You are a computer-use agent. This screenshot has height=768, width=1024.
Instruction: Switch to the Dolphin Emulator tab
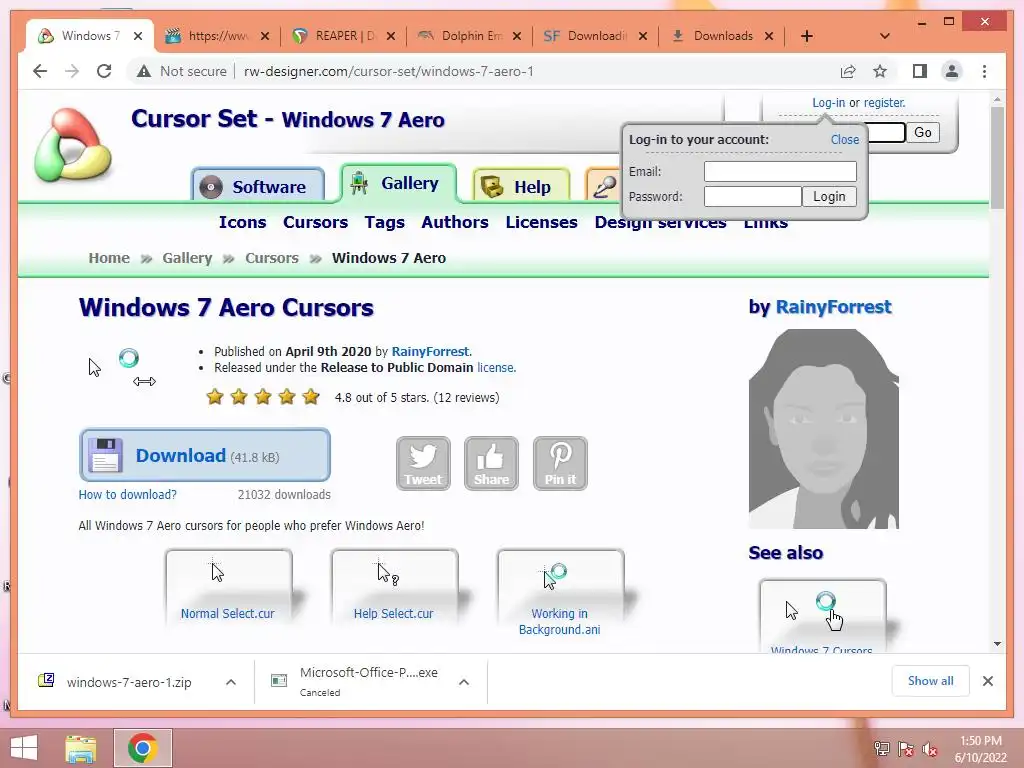(469, 36)
